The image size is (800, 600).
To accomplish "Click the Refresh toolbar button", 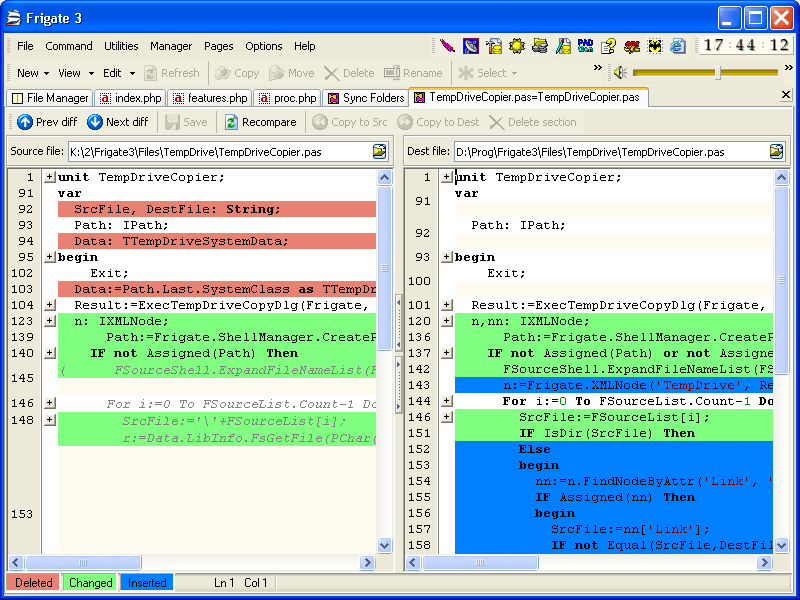I will click(172, 73).
